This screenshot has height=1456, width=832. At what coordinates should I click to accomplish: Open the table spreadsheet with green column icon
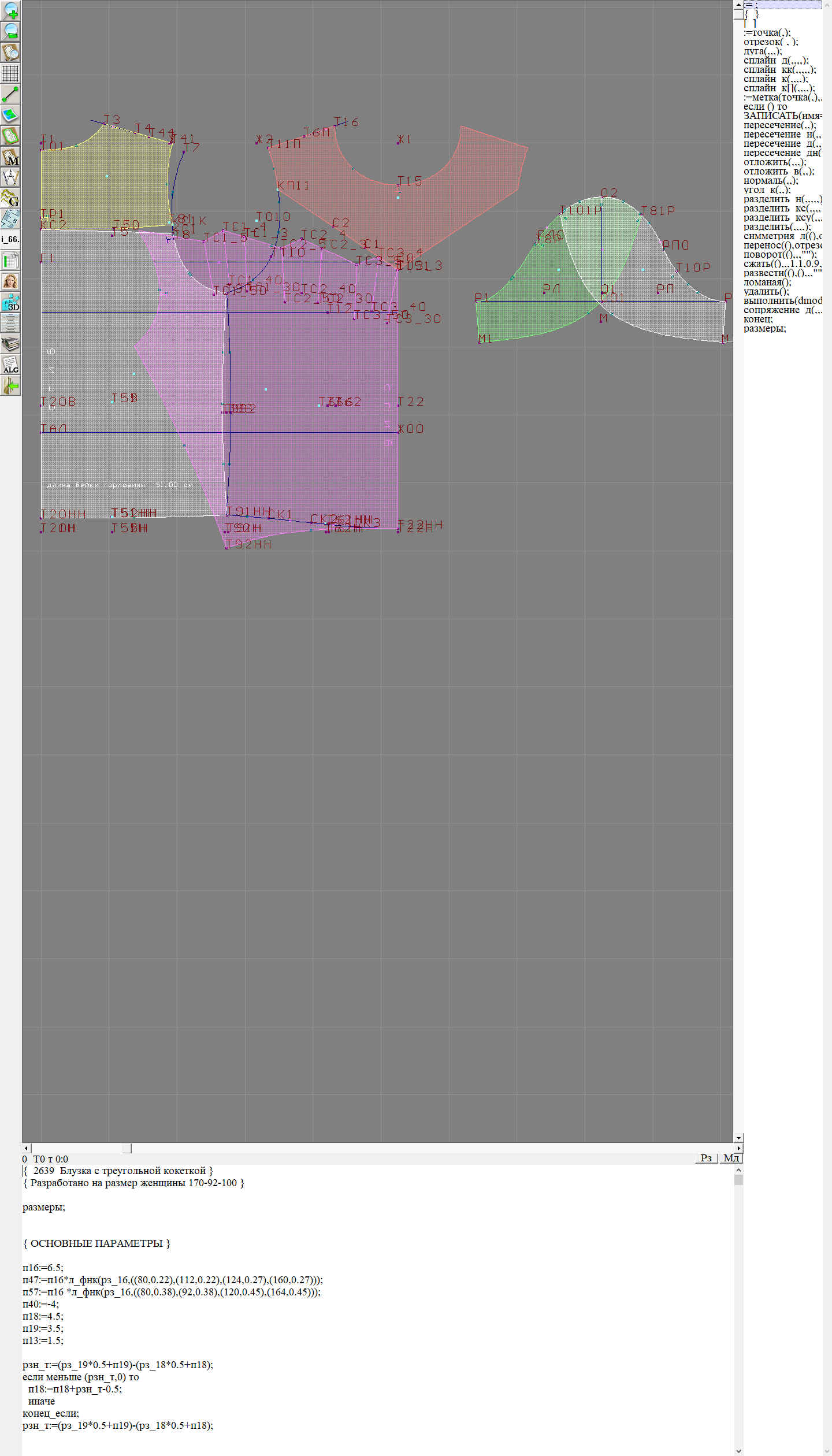[x=10, y=261]
